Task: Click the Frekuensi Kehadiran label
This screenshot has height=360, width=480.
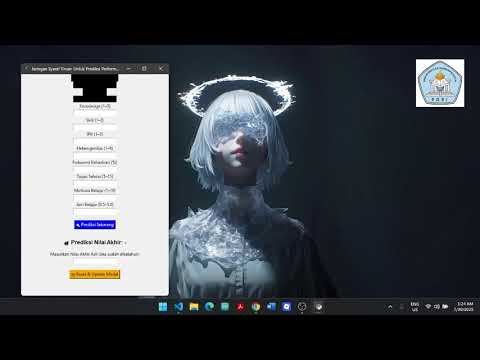Action: tap(95, 162)
